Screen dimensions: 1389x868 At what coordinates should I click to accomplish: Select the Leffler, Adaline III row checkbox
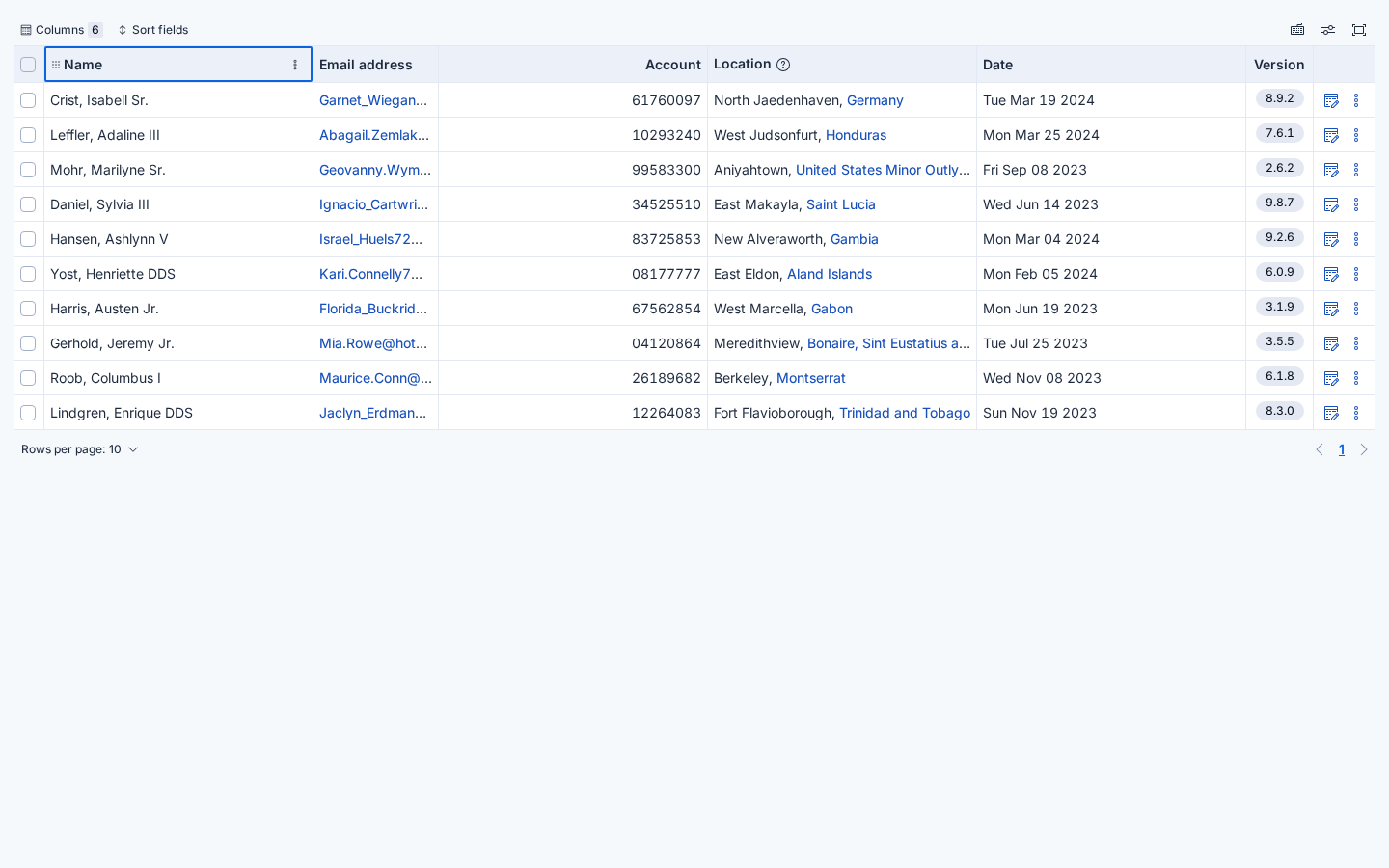[28, 135]
